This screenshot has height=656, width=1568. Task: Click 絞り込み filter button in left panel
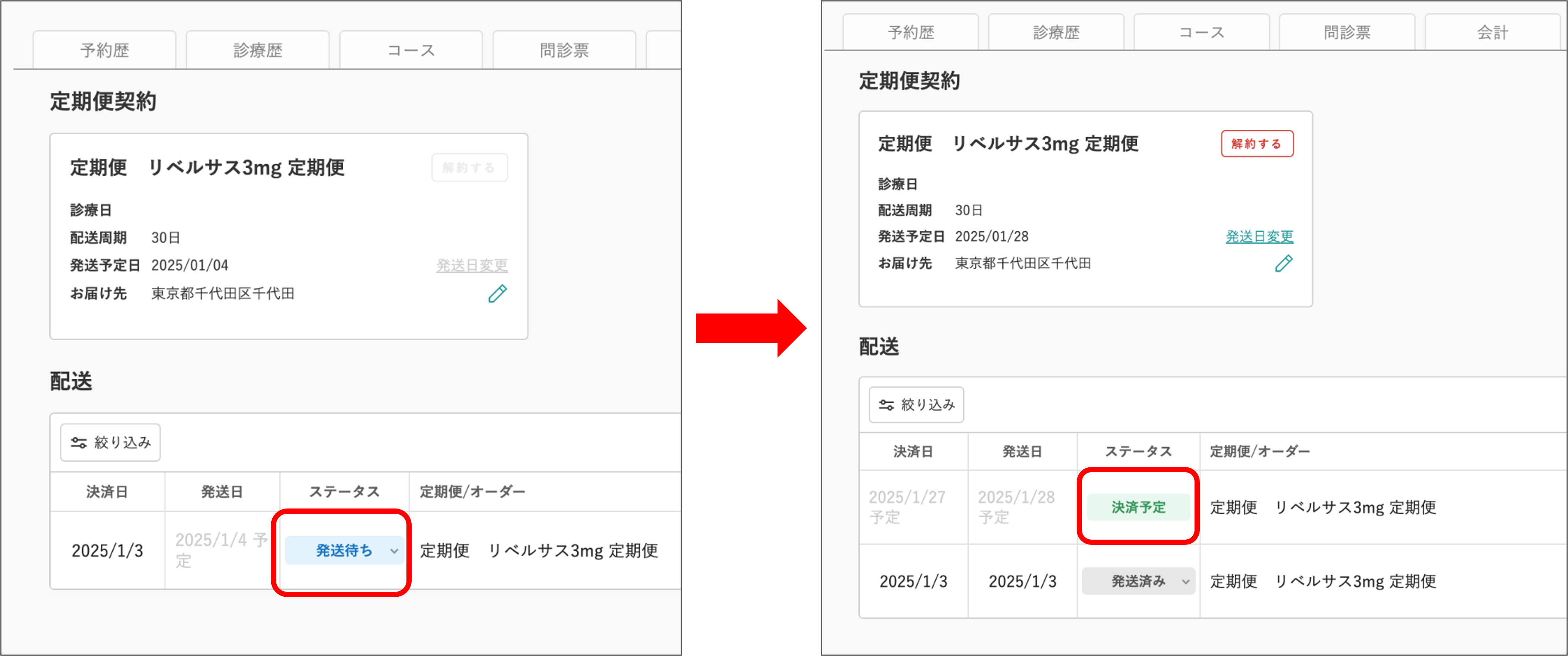(110, 442)
